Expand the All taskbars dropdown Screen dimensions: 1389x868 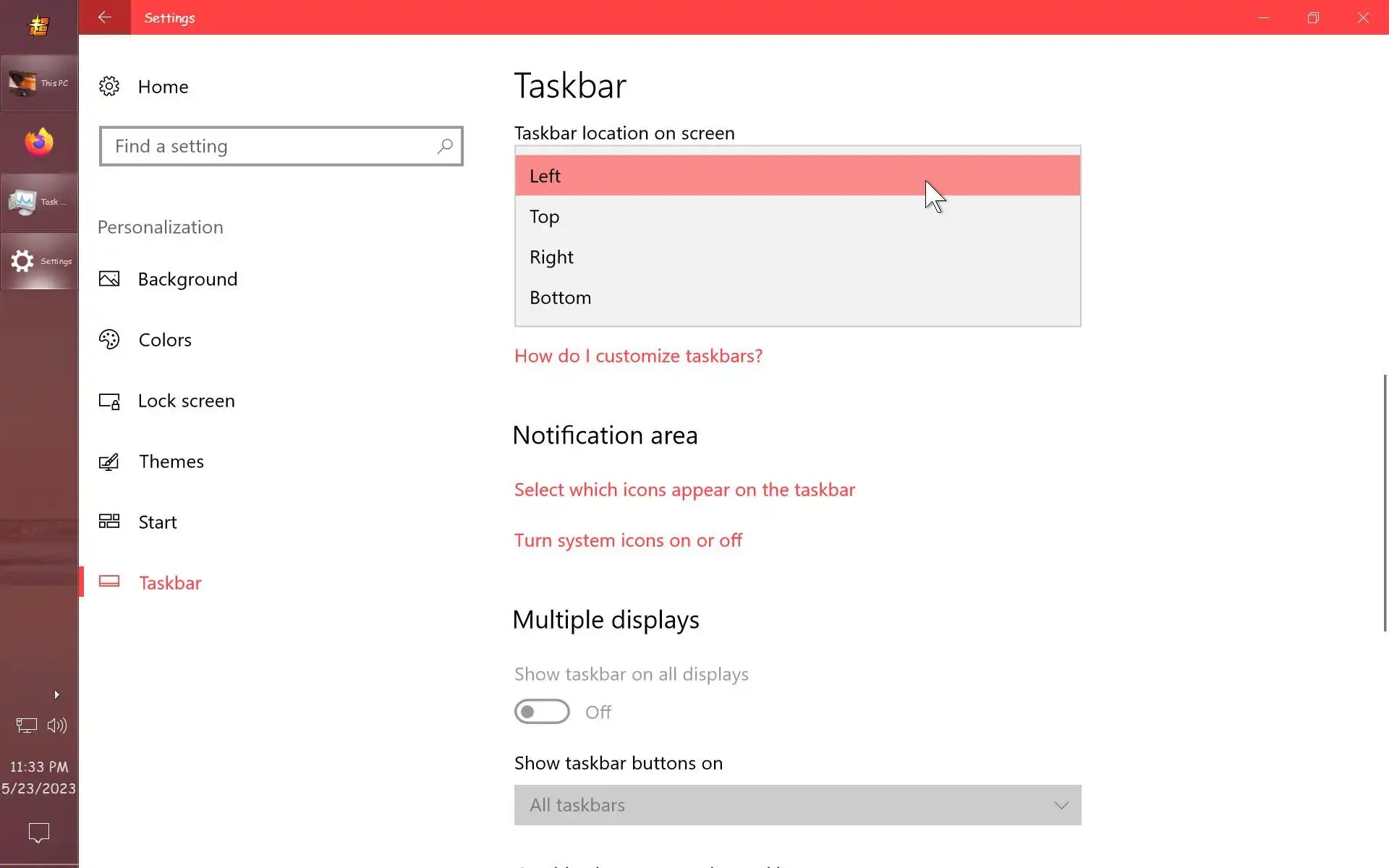coord(797,805)
